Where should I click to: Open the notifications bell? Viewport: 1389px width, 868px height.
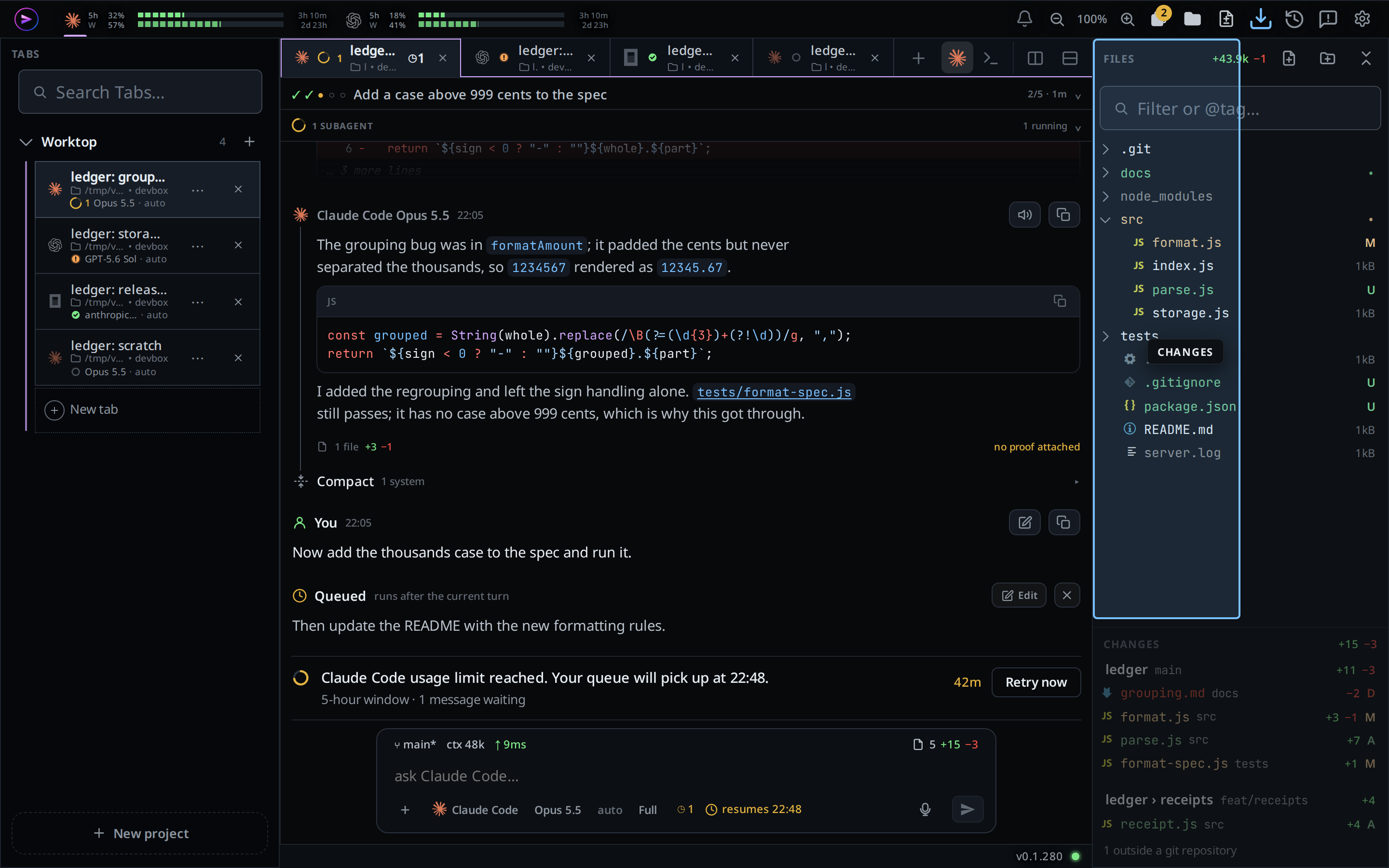1024,19
